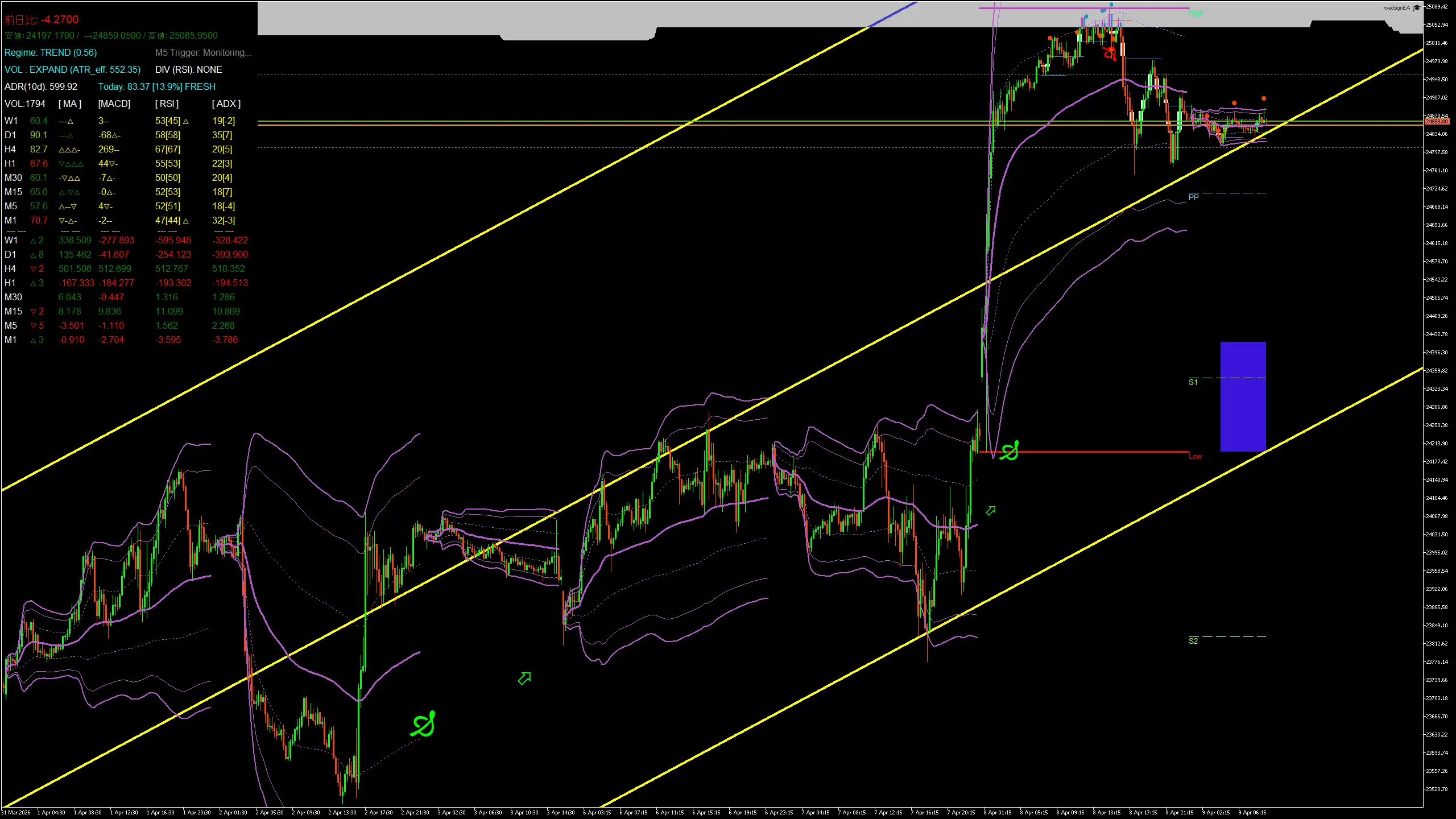Click the red Low label
The image size is (1456, 819).
coord(1195,457)
